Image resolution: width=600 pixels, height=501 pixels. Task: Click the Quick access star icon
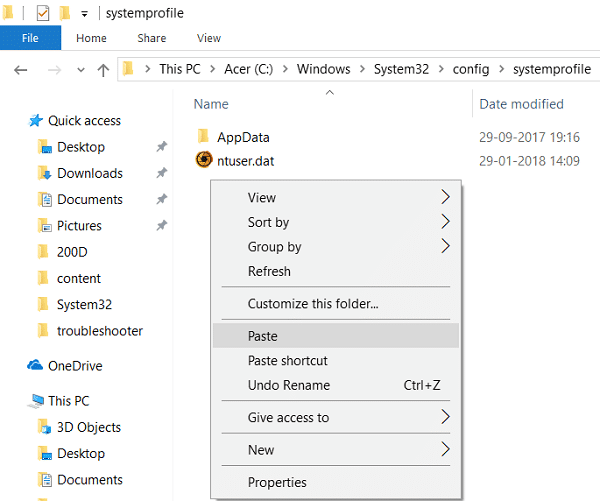pyautogui.click(x=36, y=121)
